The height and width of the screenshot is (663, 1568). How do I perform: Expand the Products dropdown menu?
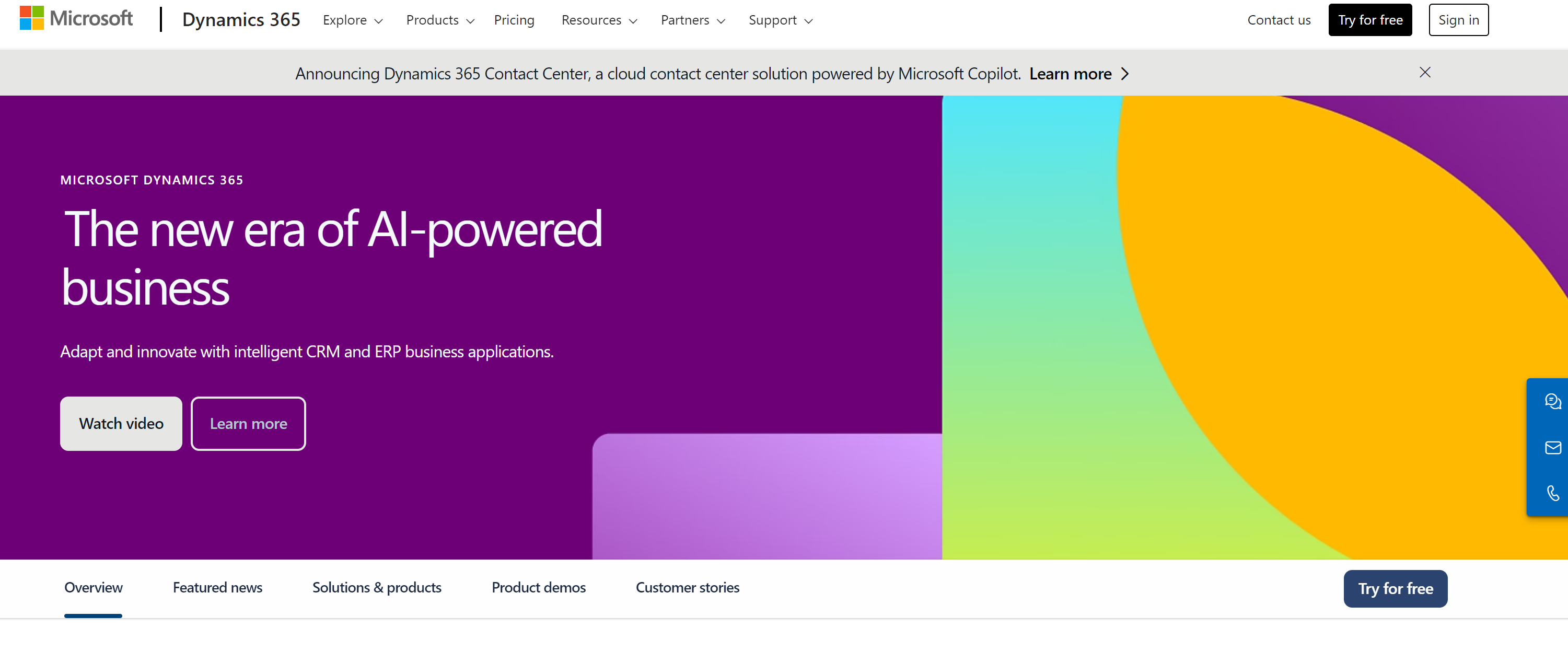438,20
